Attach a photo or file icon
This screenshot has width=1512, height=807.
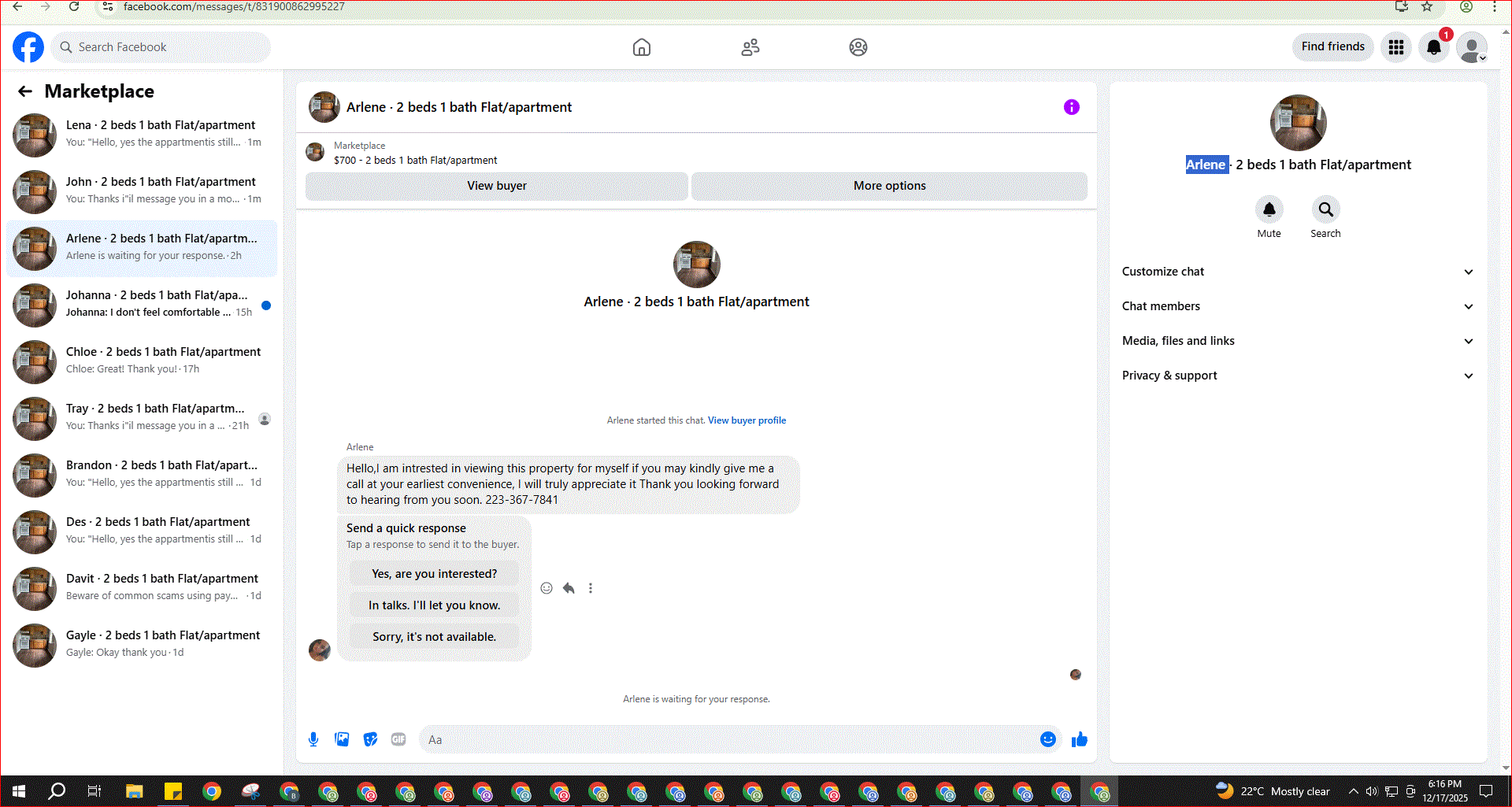[x=342, y=739]
